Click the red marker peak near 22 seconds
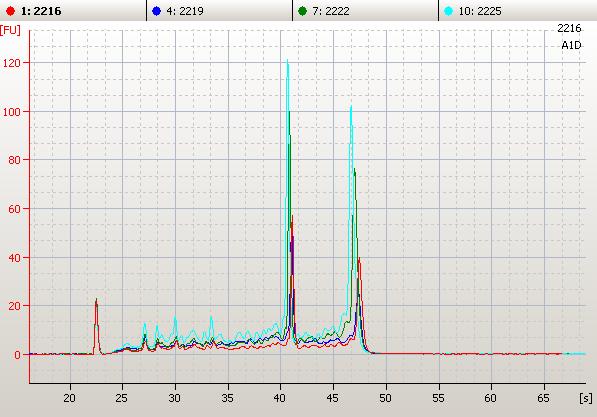 click(96, 300)
